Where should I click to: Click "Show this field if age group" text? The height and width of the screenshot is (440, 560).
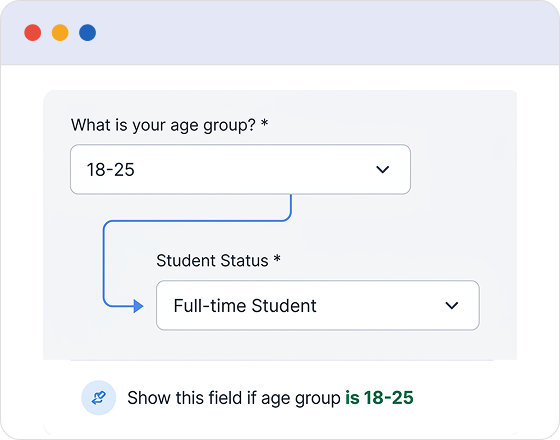(x=234, y=398)
